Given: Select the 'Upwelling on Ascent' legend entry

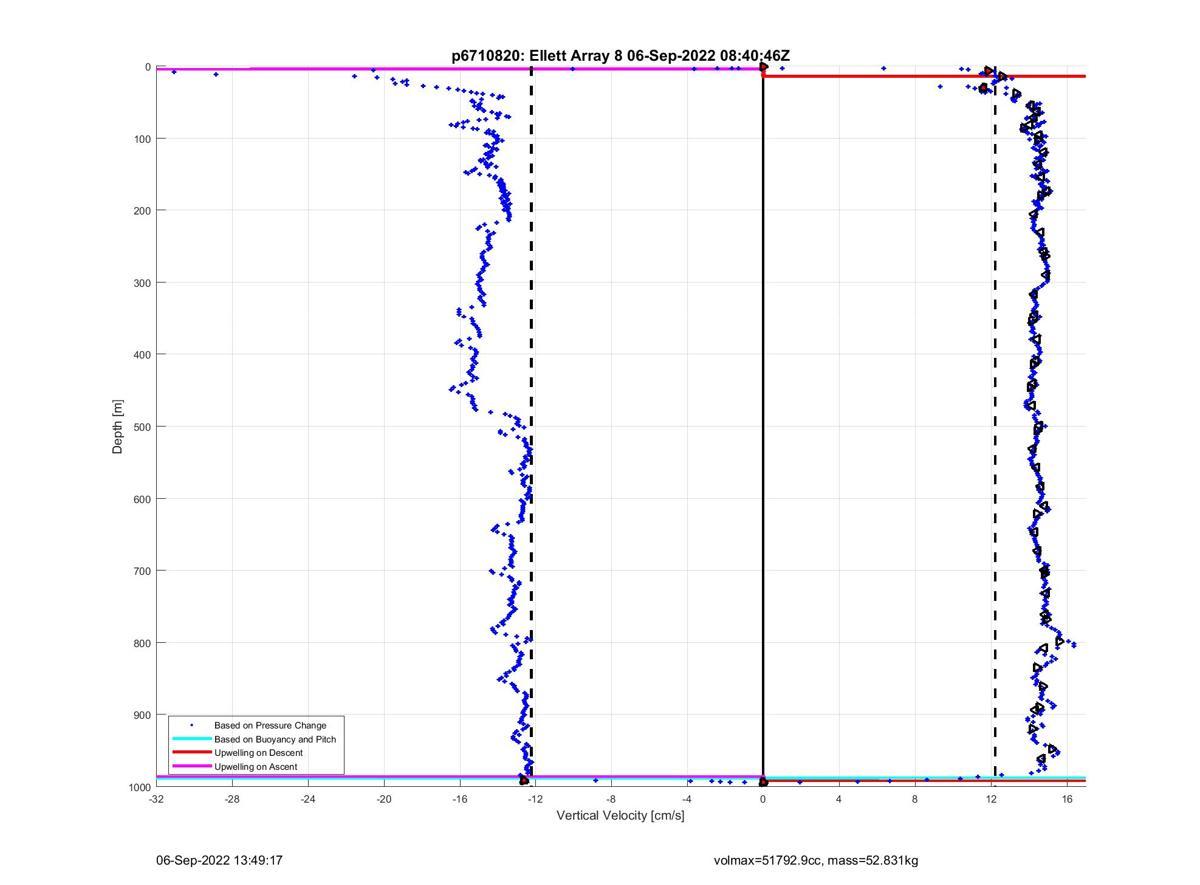Looking at the screenshot, I should tap(255, 767).
